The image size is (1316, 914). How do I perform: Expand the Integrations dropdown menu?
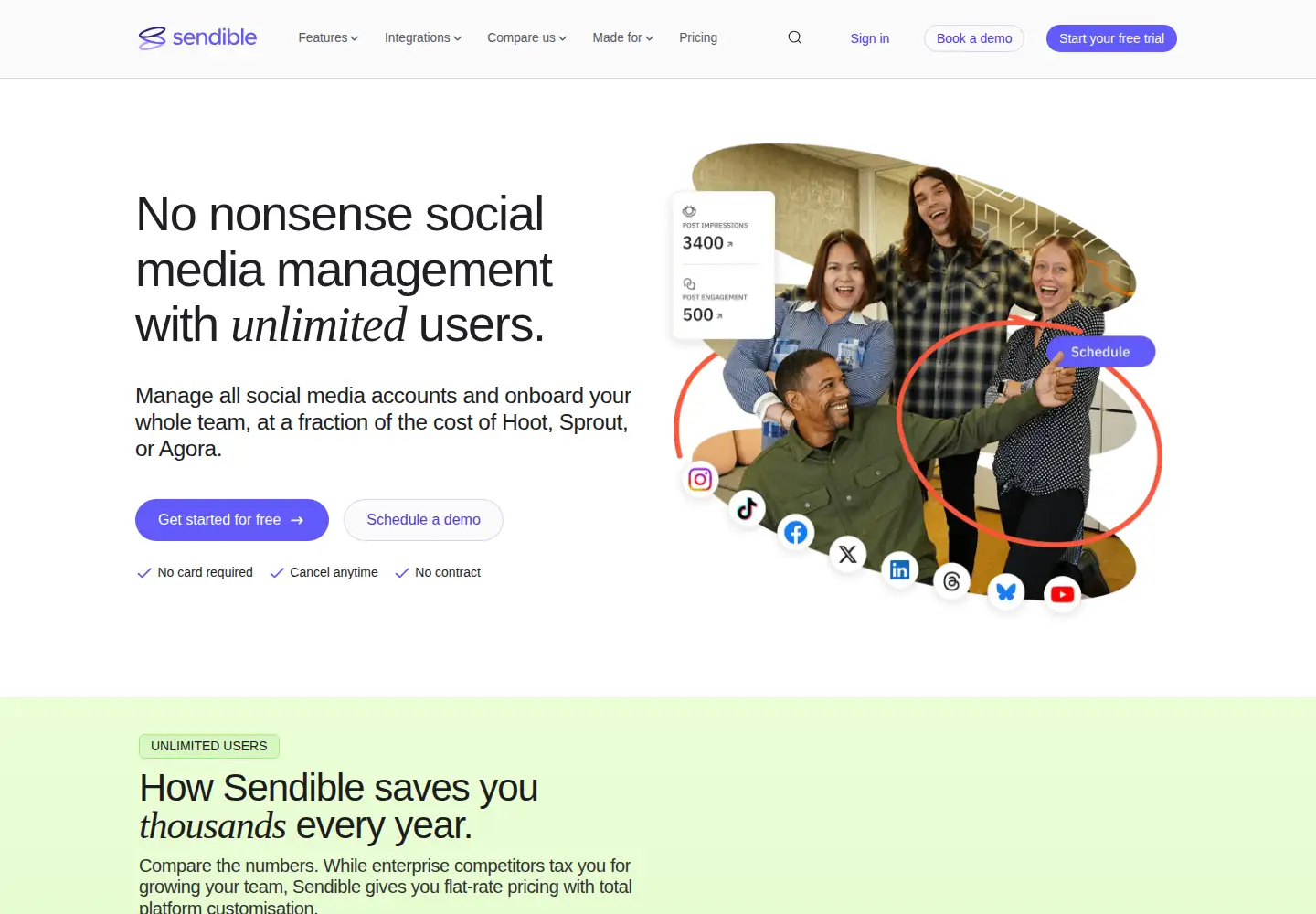pos(423,37)
